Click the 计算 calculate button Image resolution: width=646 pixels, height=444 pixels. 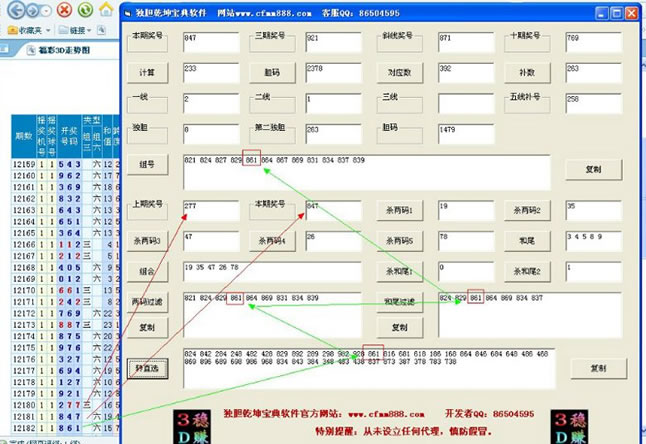(x=147, y=71)
